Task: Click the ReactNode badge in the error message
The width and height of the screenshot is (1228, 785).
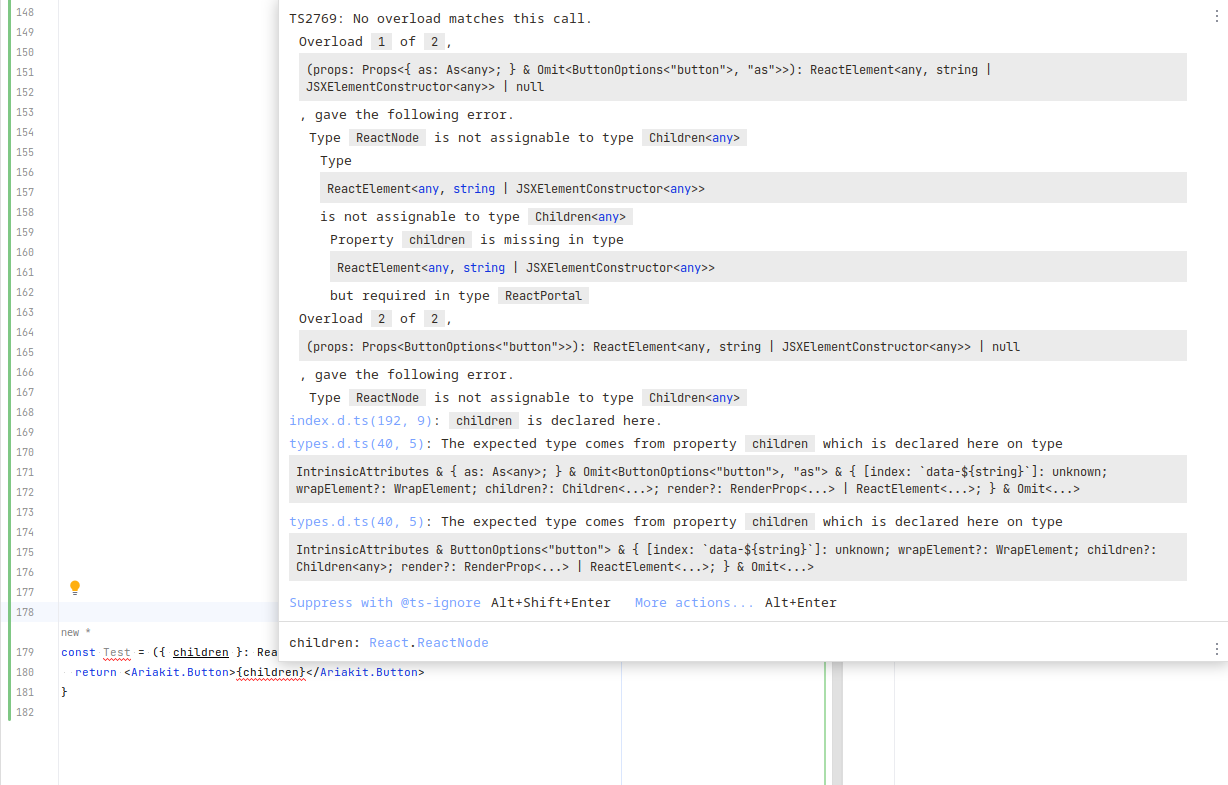Action: [387, 137]
